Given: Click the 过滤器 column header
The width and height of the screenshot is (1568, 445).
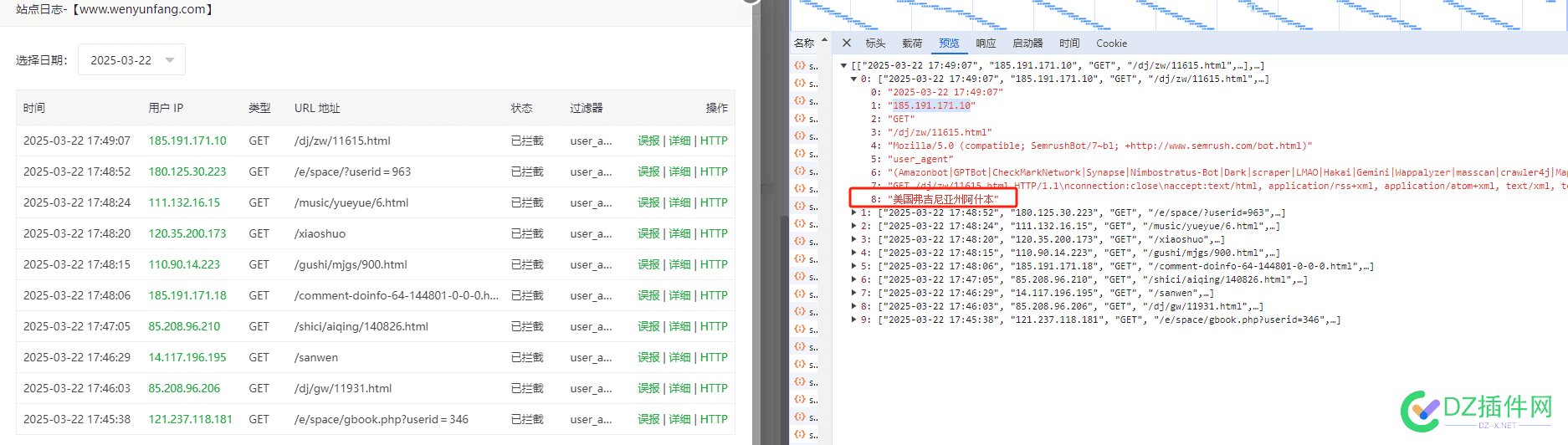Looking at the screenshot, I should coord(587,108).
